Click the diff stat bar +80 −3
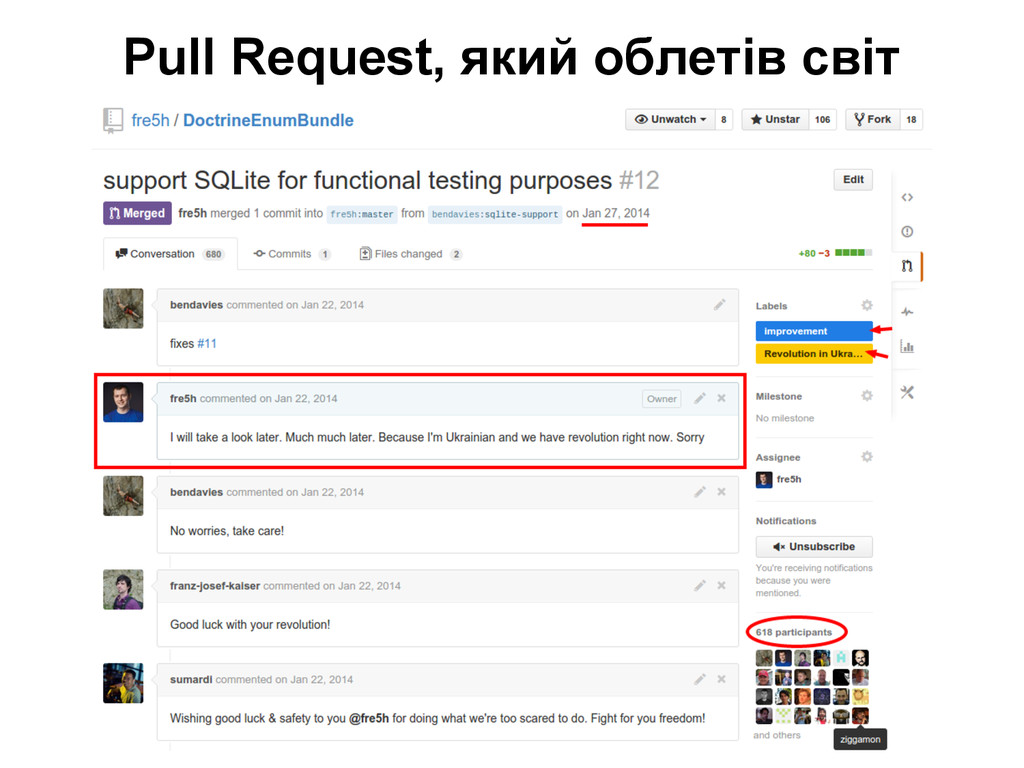 click(x=835, y=253)
